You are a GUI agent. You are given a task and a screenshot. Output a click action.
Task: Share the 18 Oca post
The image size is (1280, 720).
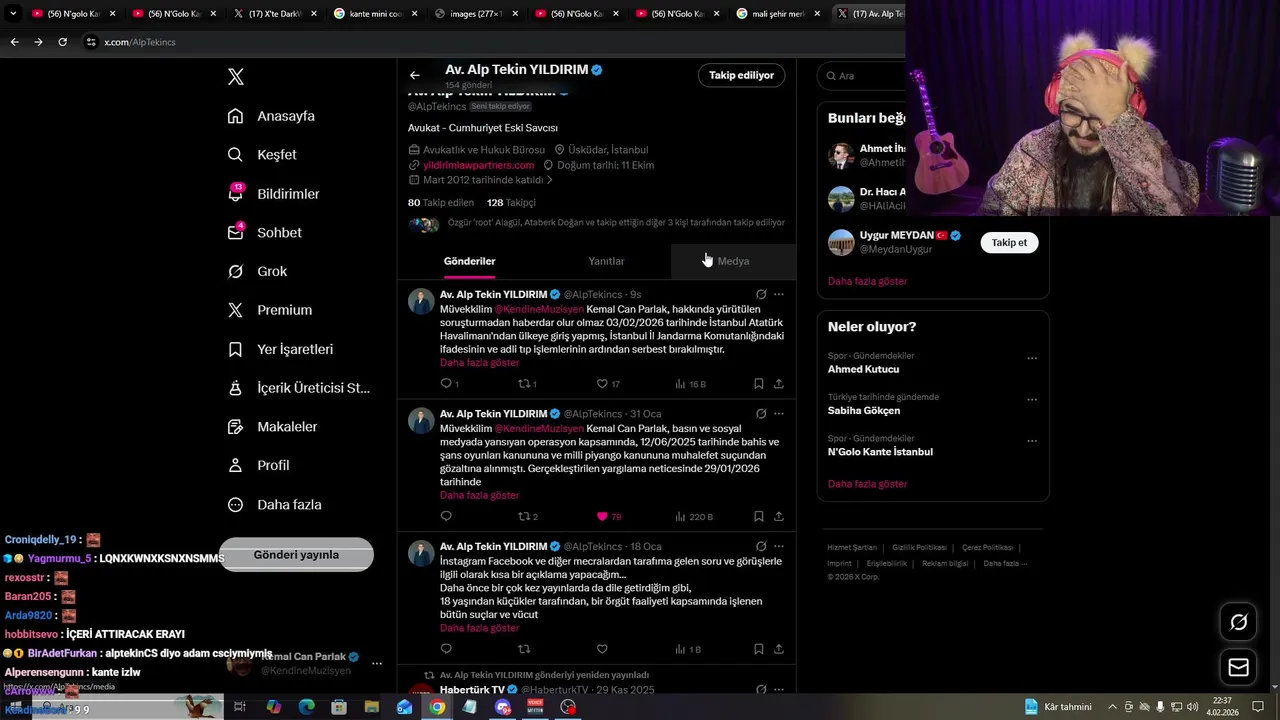click(779, 649)
